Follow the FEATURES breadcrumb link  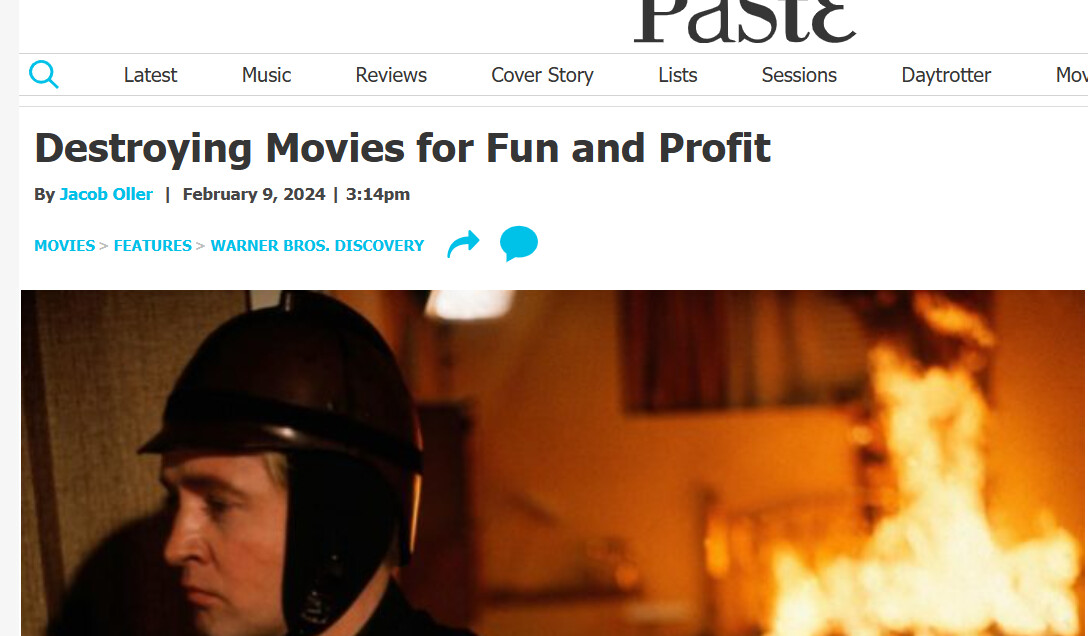click(x=153, y=246)
